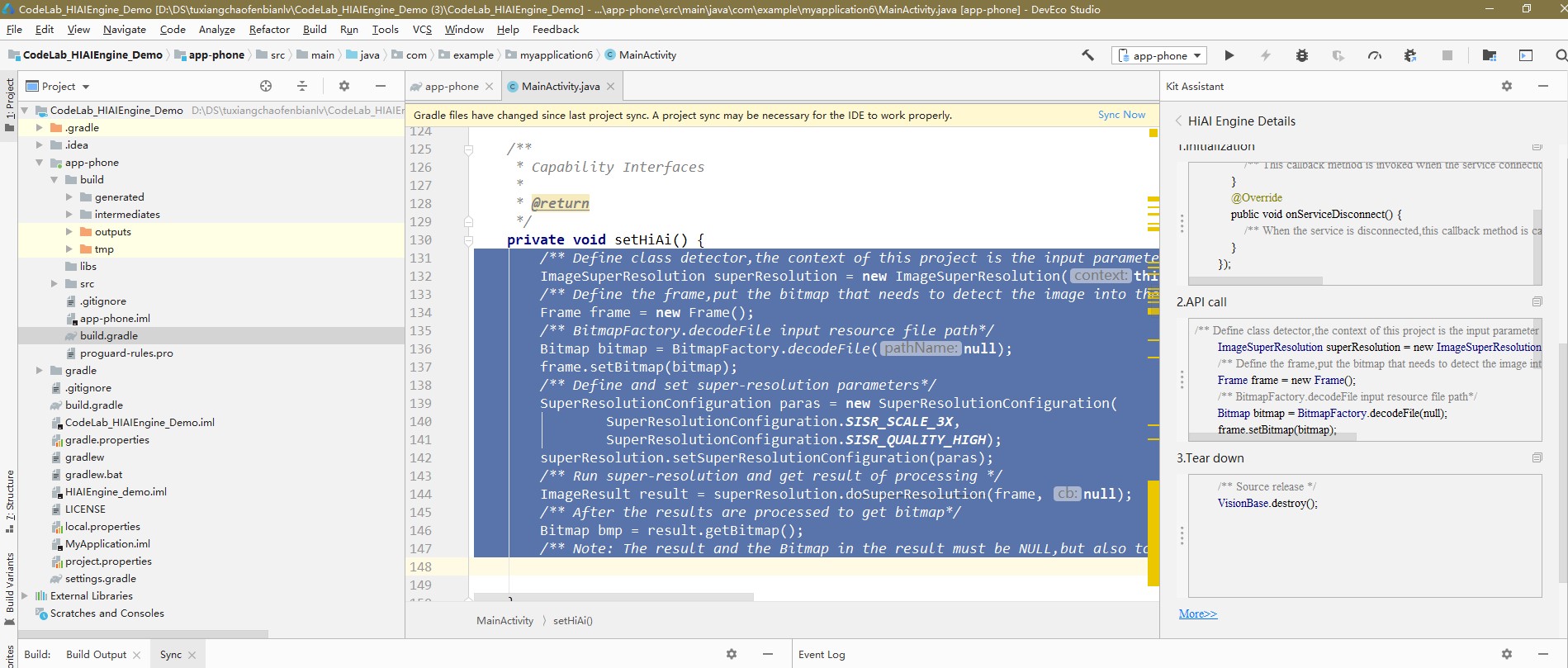The width and height of the screenshot is (1568, 668).
Task: Expand the generated folder
Action: [69, 197]
